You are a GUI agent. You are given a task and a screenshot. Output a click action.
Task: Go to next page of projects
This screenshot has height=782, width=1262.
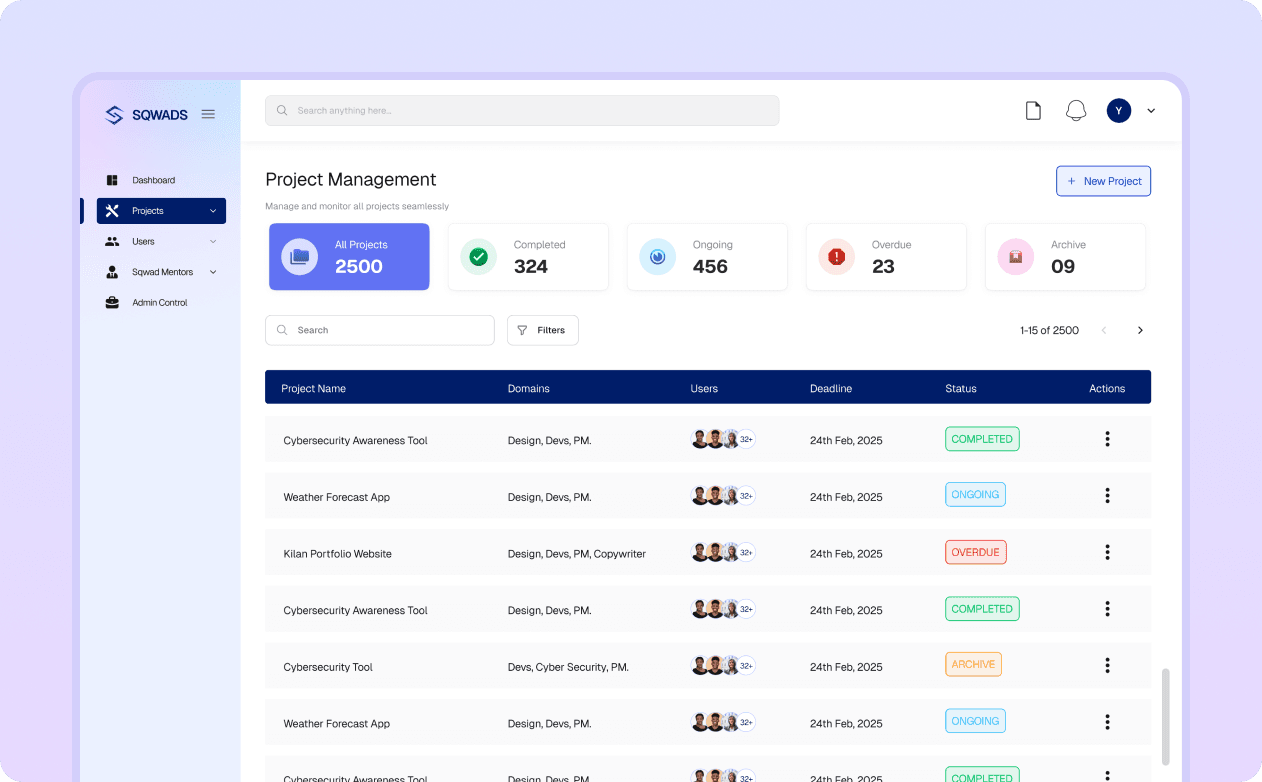pyautogui.click(x=1140, y=329)
